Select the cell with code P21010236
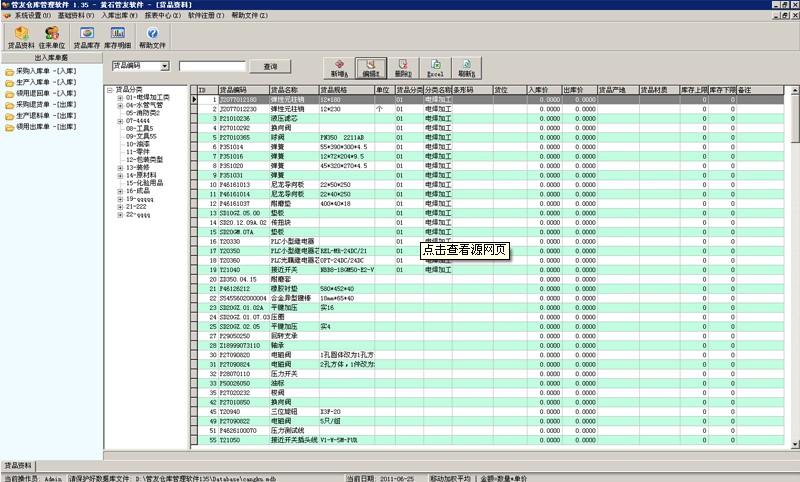The width and height of the screenshot is (800, 482). pyautogui.click(x=244, y=118)
